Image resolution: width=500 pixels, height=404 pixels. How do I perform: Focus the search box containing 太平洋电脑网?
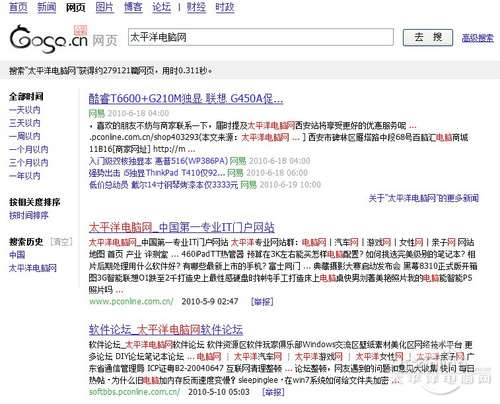tap(261, 37)
